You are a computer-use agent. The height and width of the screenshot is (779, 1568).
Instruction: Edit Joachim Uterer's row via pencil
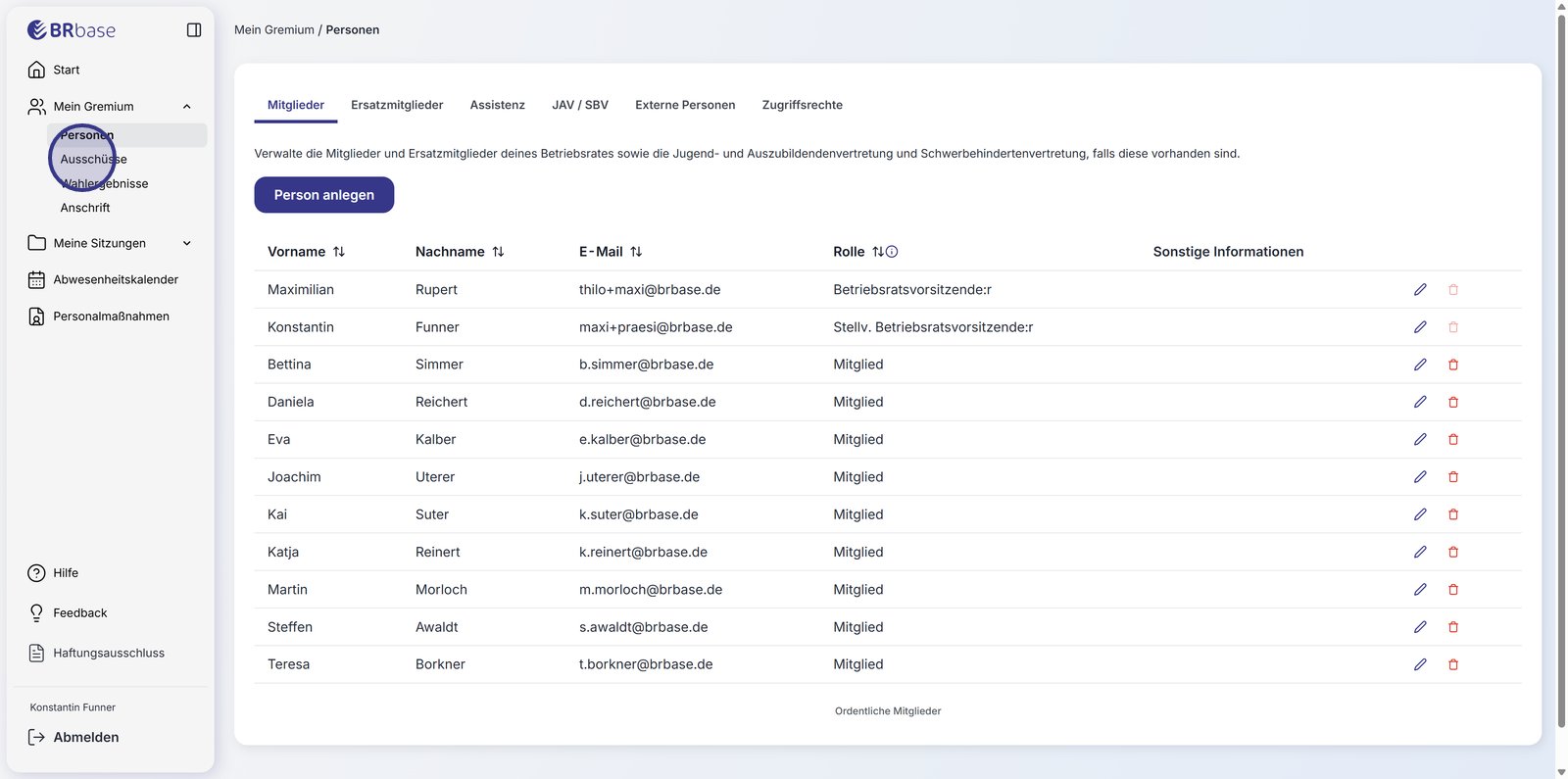click(x=1420, y=477)
